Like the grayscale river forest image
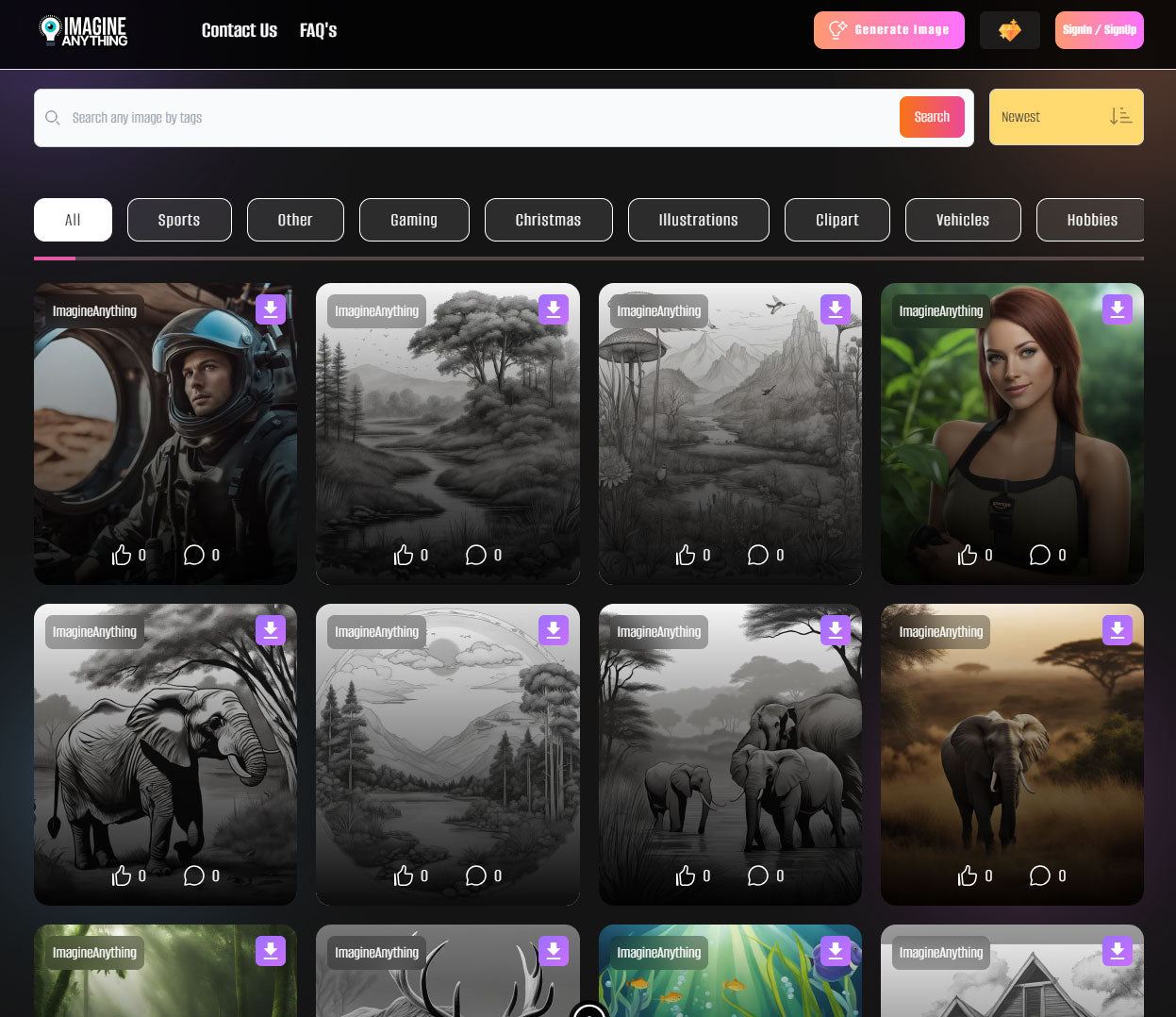Viewport: 1176px width, 1017px height. 404,555
